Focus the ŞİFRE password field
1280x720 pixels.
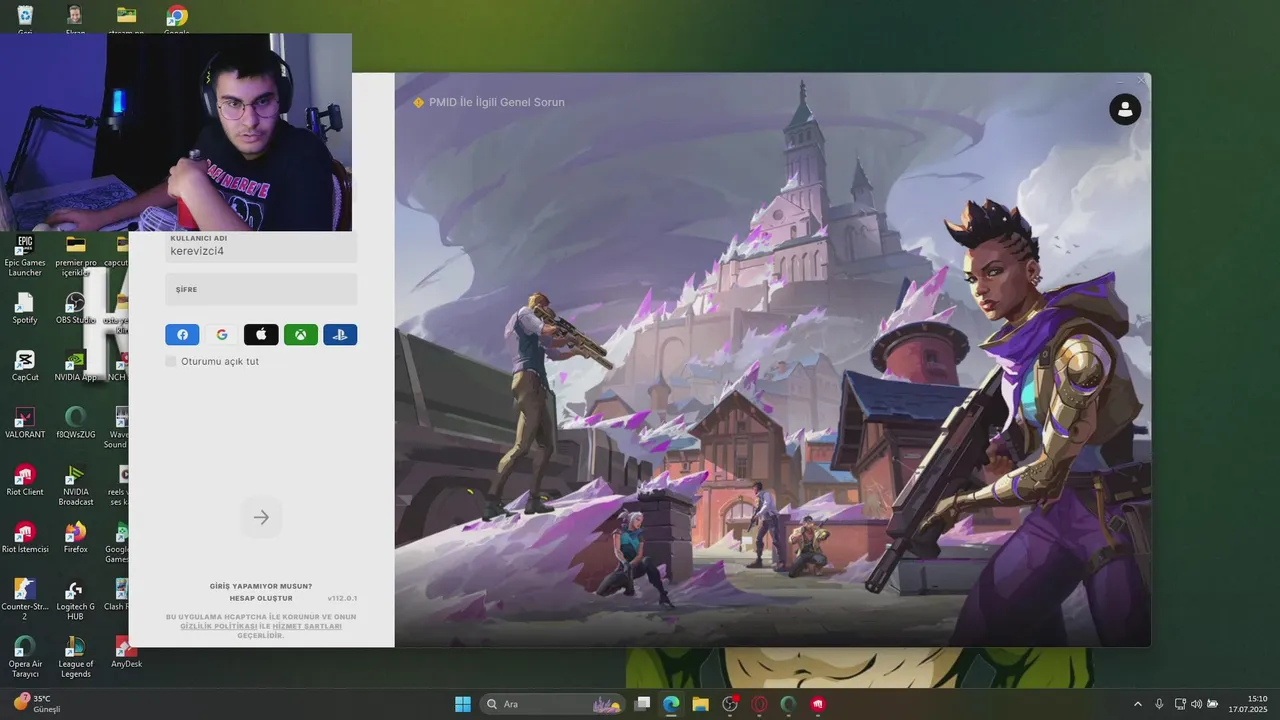(261, 289)
